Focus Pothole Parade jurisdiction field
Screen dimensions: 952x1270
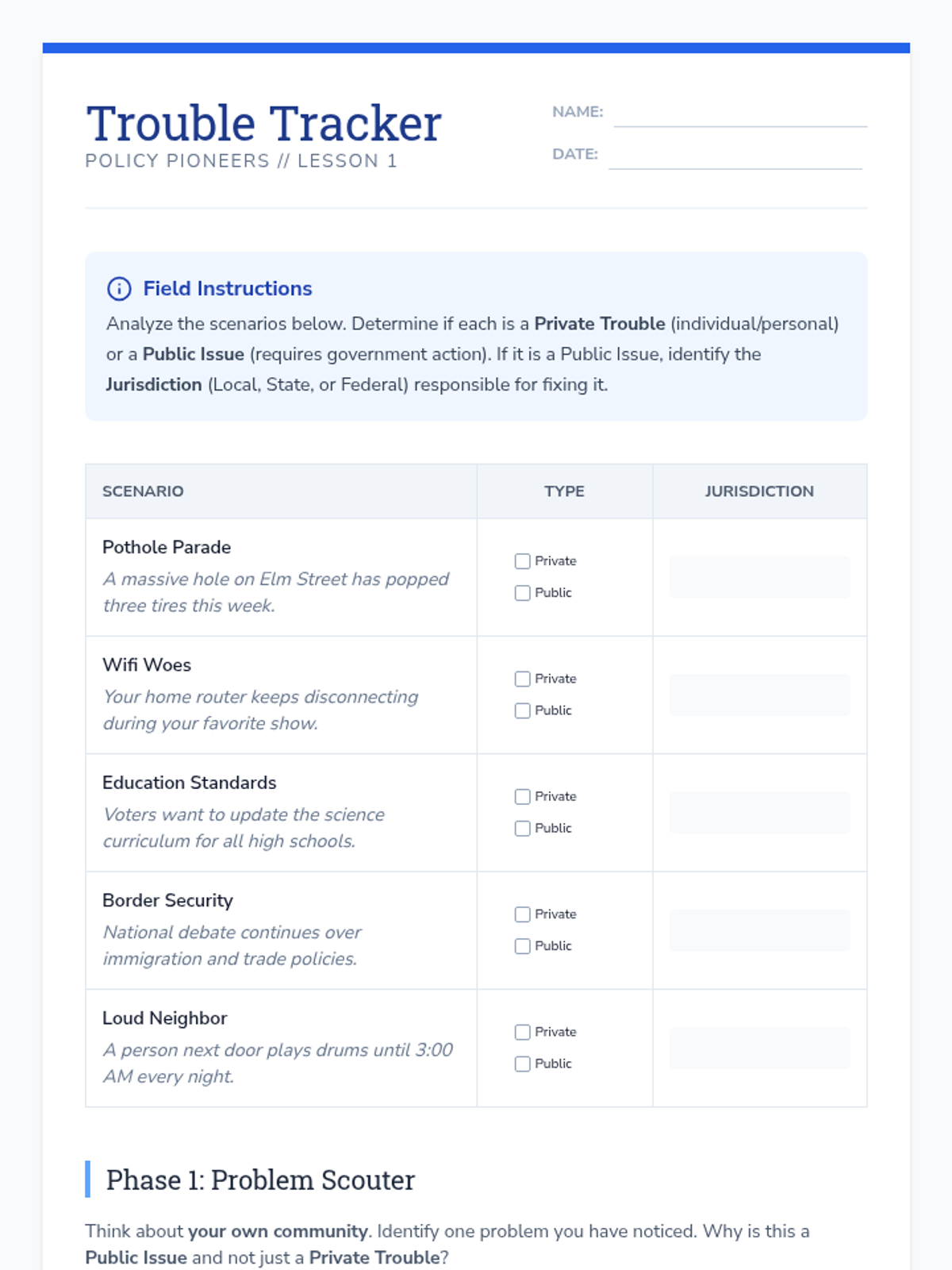click(x=760, y=577)
